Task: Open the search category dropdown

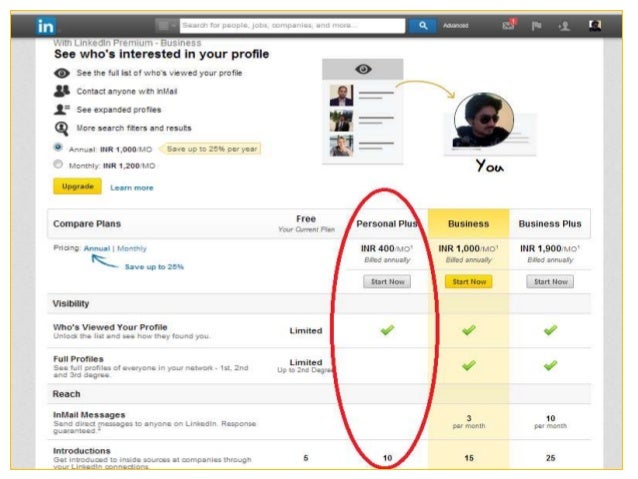Action: (x=167, y=26)
